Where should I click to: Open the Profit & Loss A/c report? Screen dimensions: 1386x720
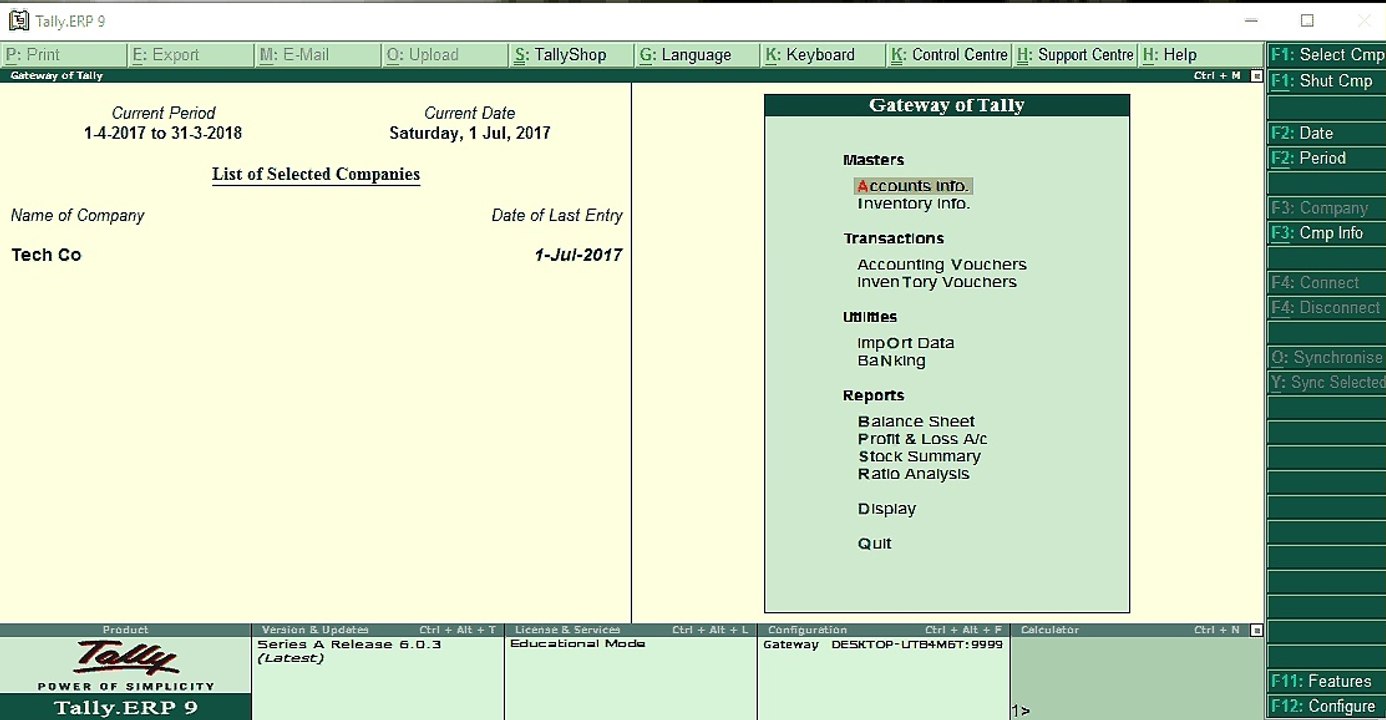pyautogui.click(x=922, y=439)
